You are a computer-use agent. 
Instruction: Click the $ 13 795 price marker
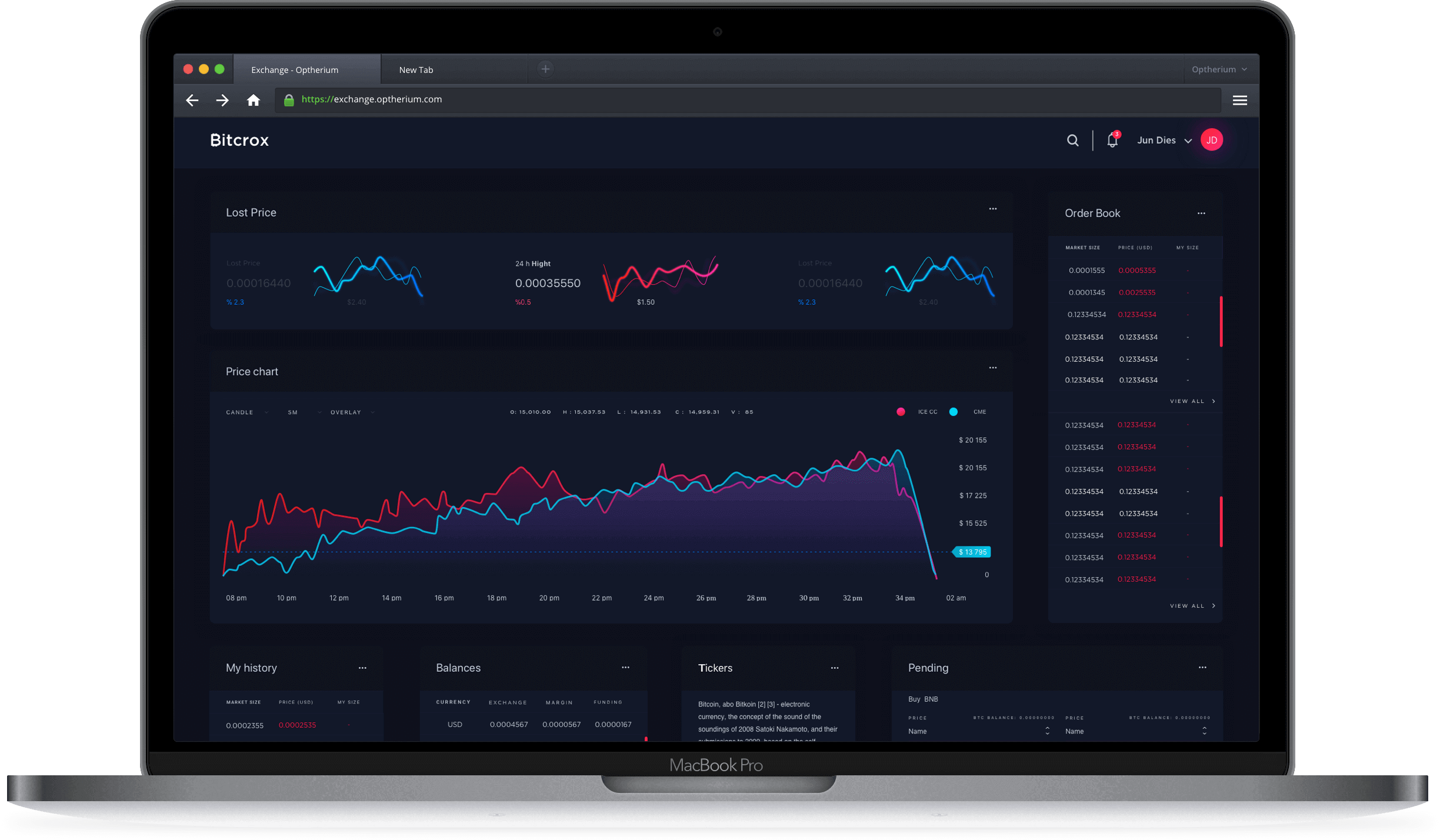pos(972,552)
